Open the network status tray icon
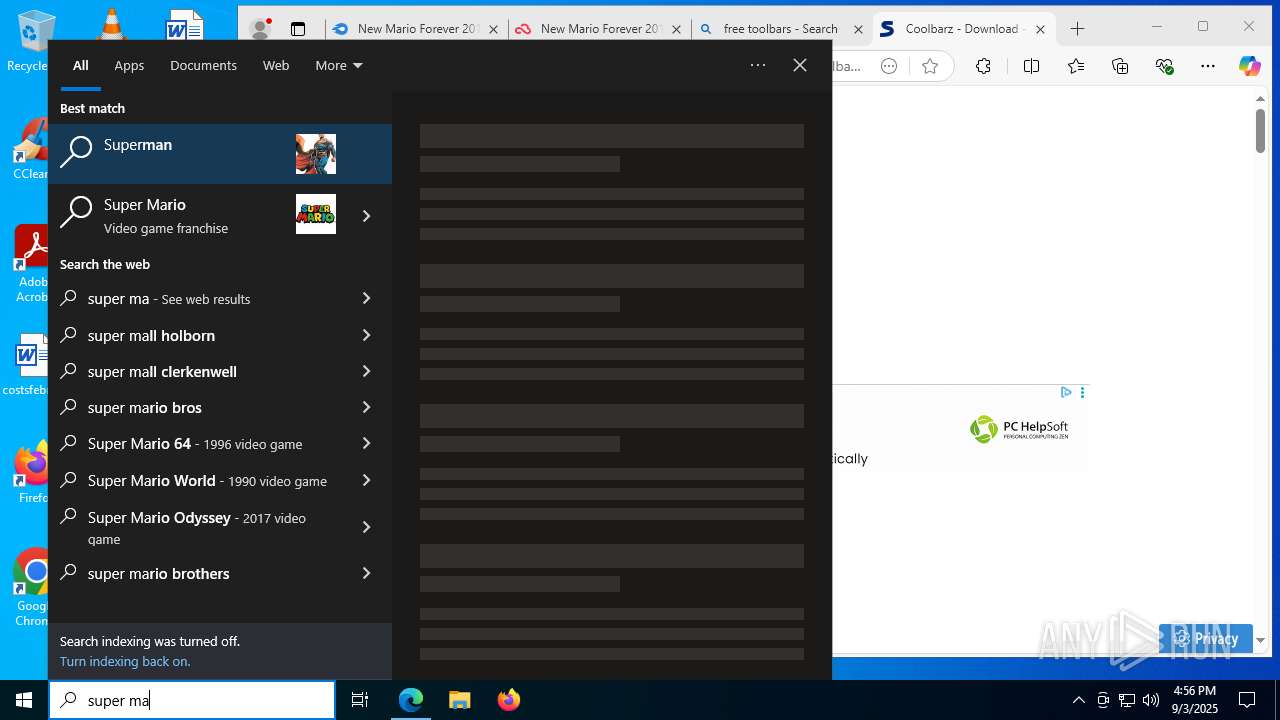 pyautogui.click(x=1127, y=700)
